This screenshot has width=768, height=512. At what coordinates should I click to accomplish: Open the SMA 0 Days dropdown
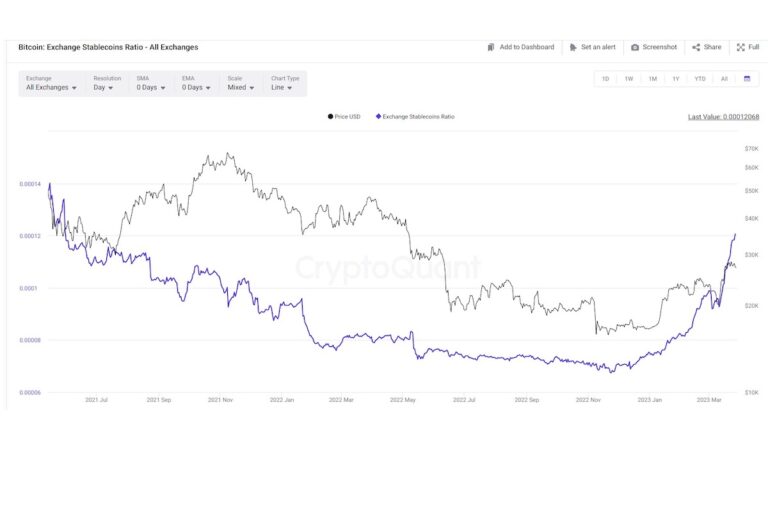tap(151, 83)
